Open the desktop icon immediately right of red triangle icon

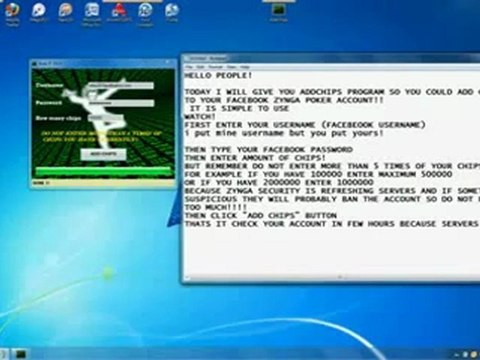tap(145, 11)
